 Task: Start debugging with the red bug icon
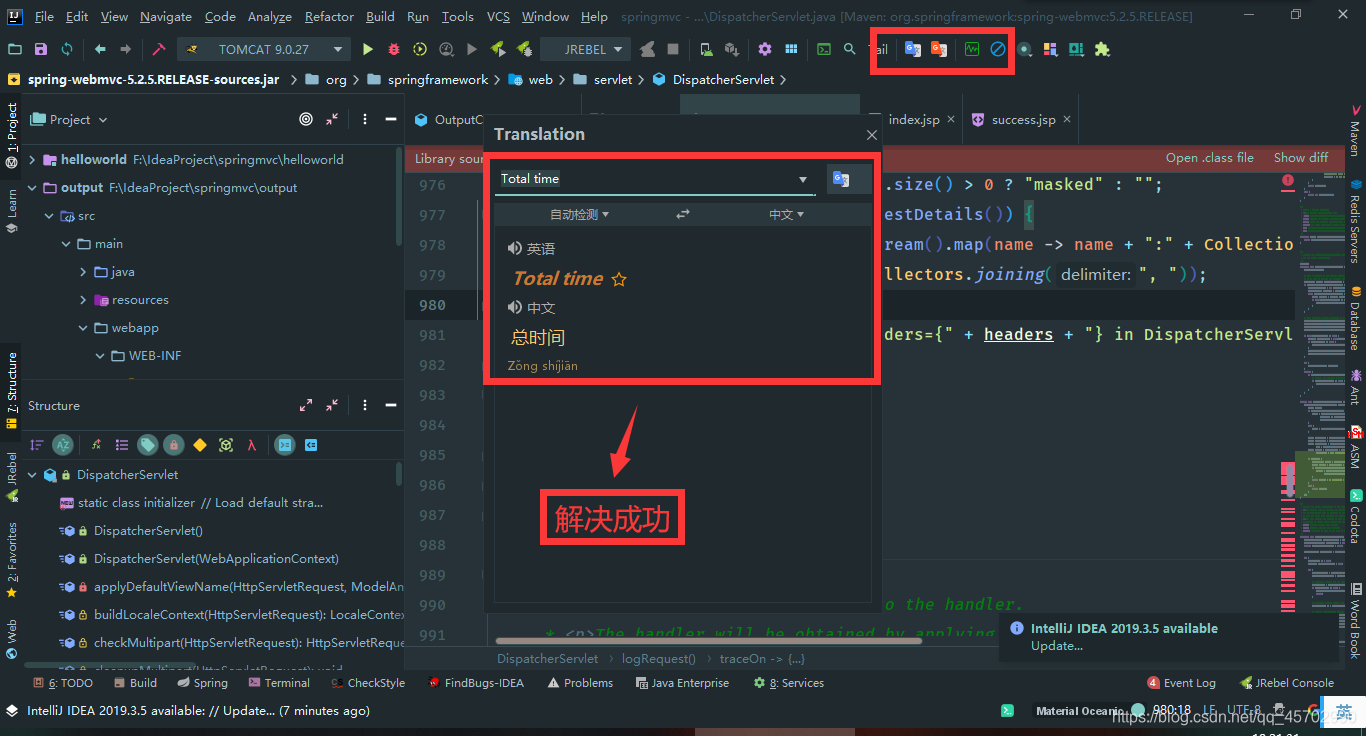[x=394, y=49]
